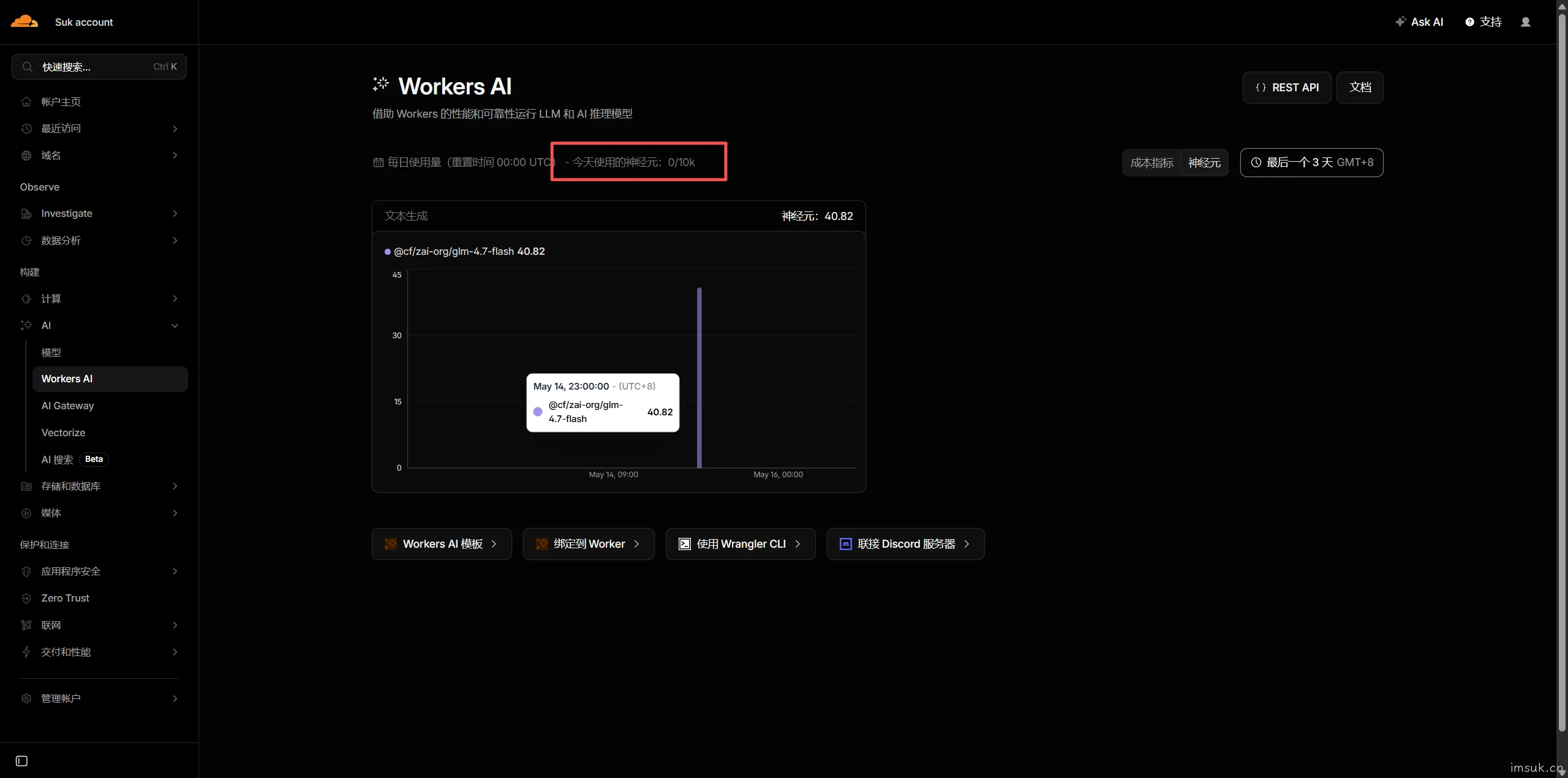This screenshot has width=1568, height=778.
Task: Open AI 搜索 Beta item
Action: pos(110,459)
